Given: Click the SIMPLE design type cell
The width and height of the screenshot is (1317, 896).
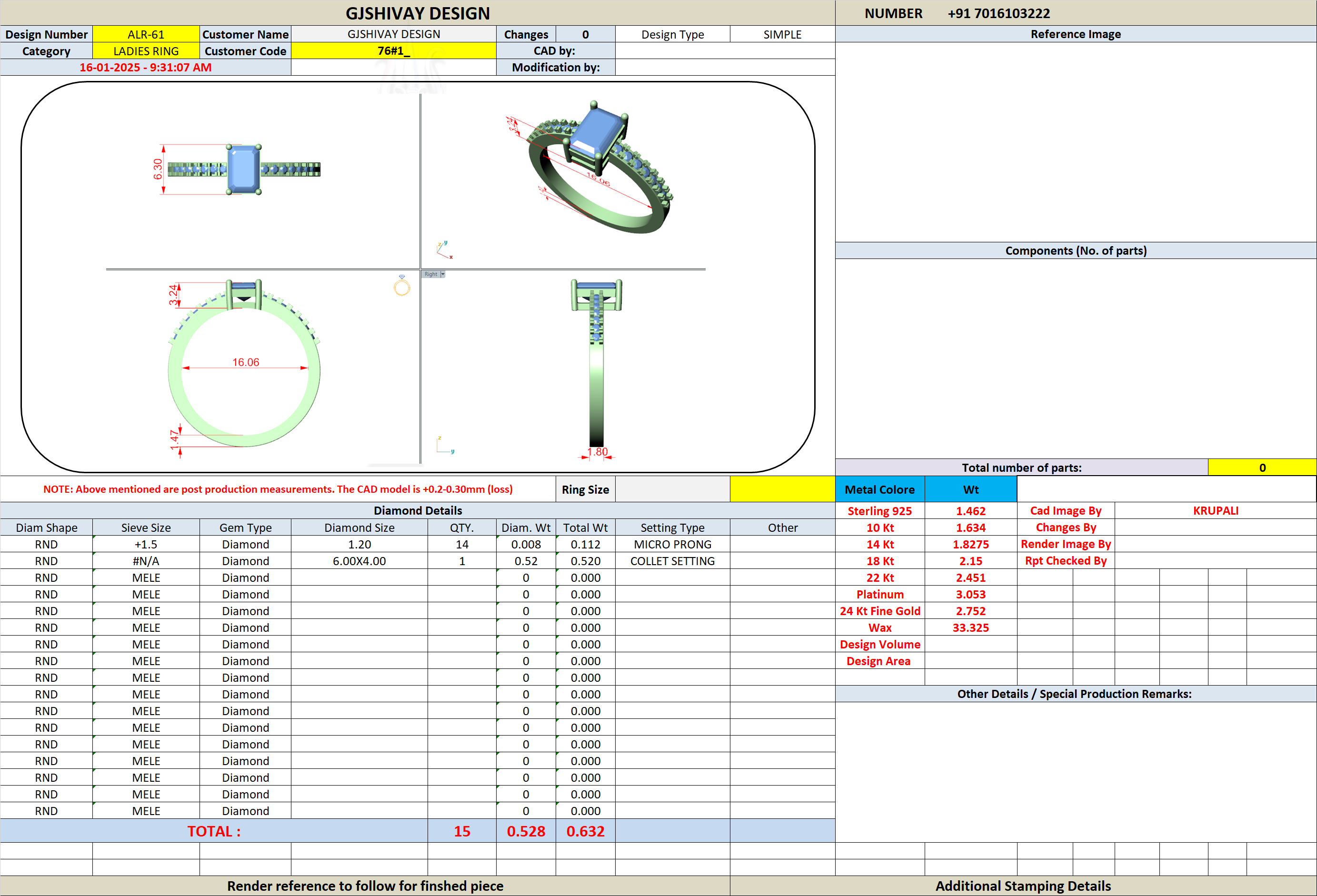Looking at the screenshot, I should 783,35.
